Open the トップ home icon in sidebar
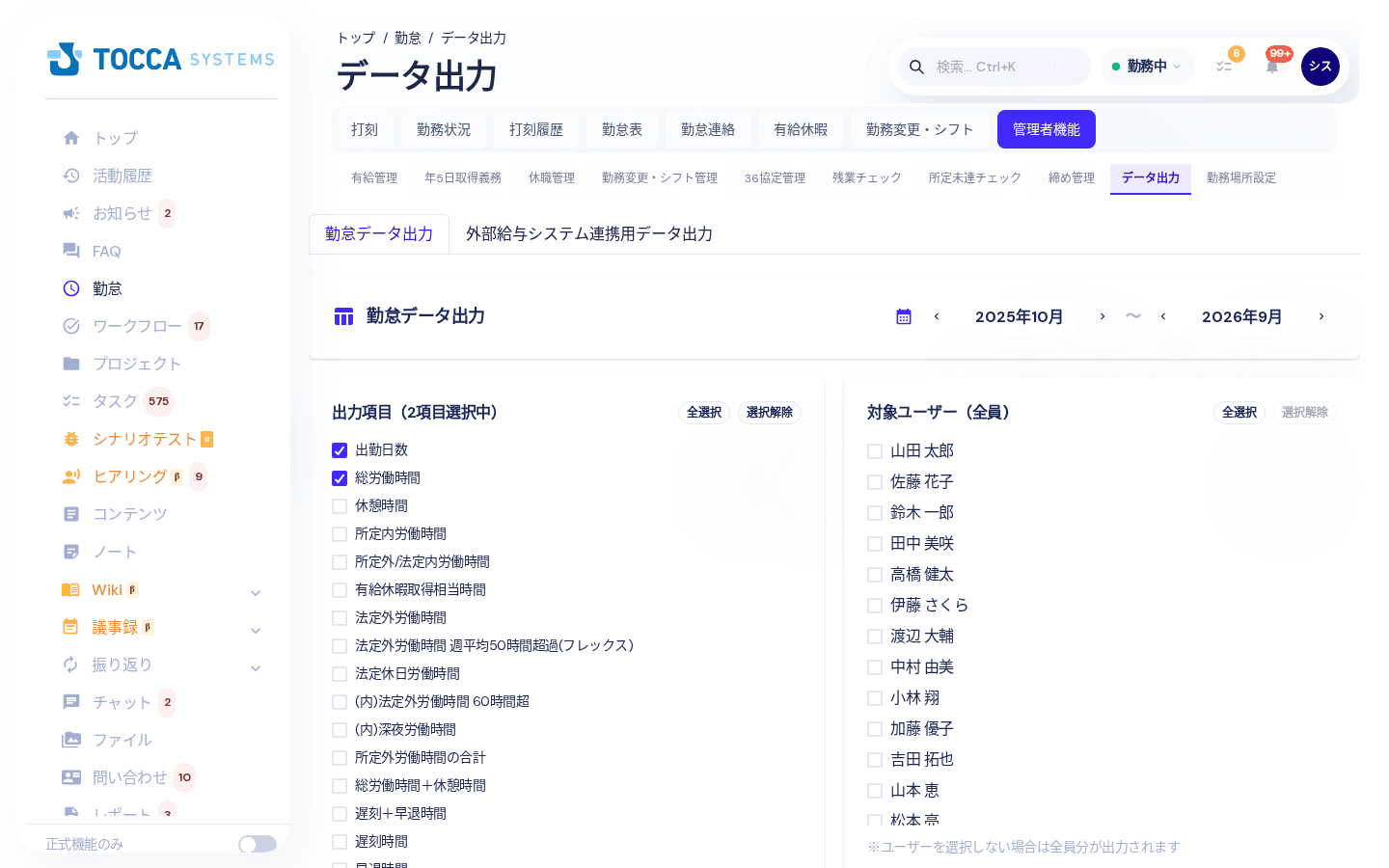Screen dimensions: 1389x868 (71, 138)
